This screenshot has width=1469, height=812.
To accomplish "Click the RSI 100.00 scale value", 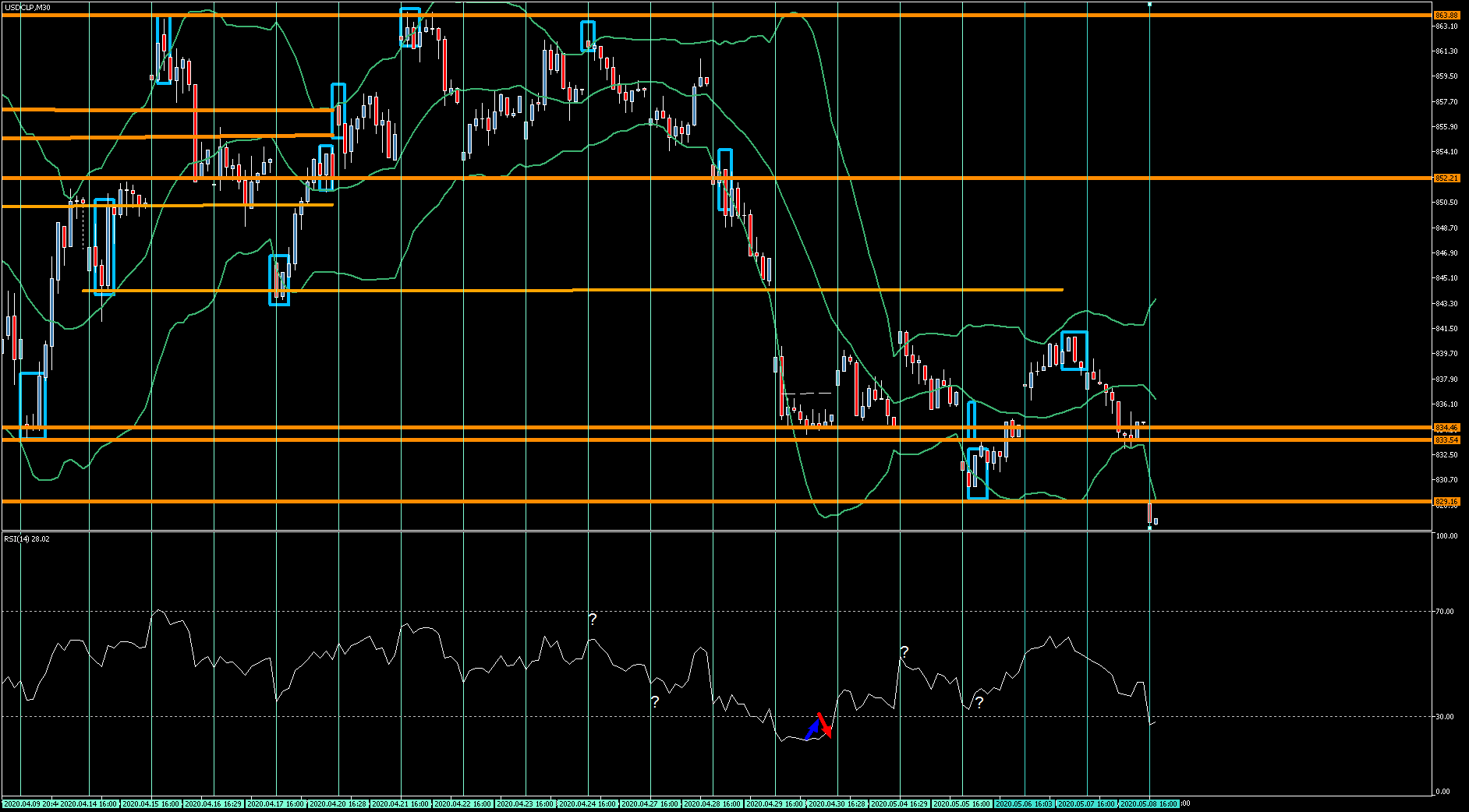I will point(1446,535).
